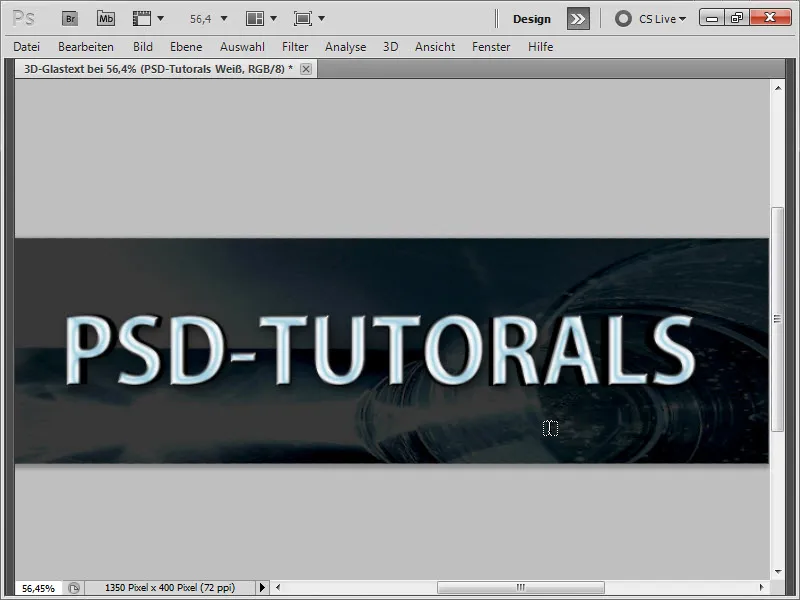This screenshot has height=600, width=800.
Task: Click the Arrange Documents icon
Action: (256, 18)
